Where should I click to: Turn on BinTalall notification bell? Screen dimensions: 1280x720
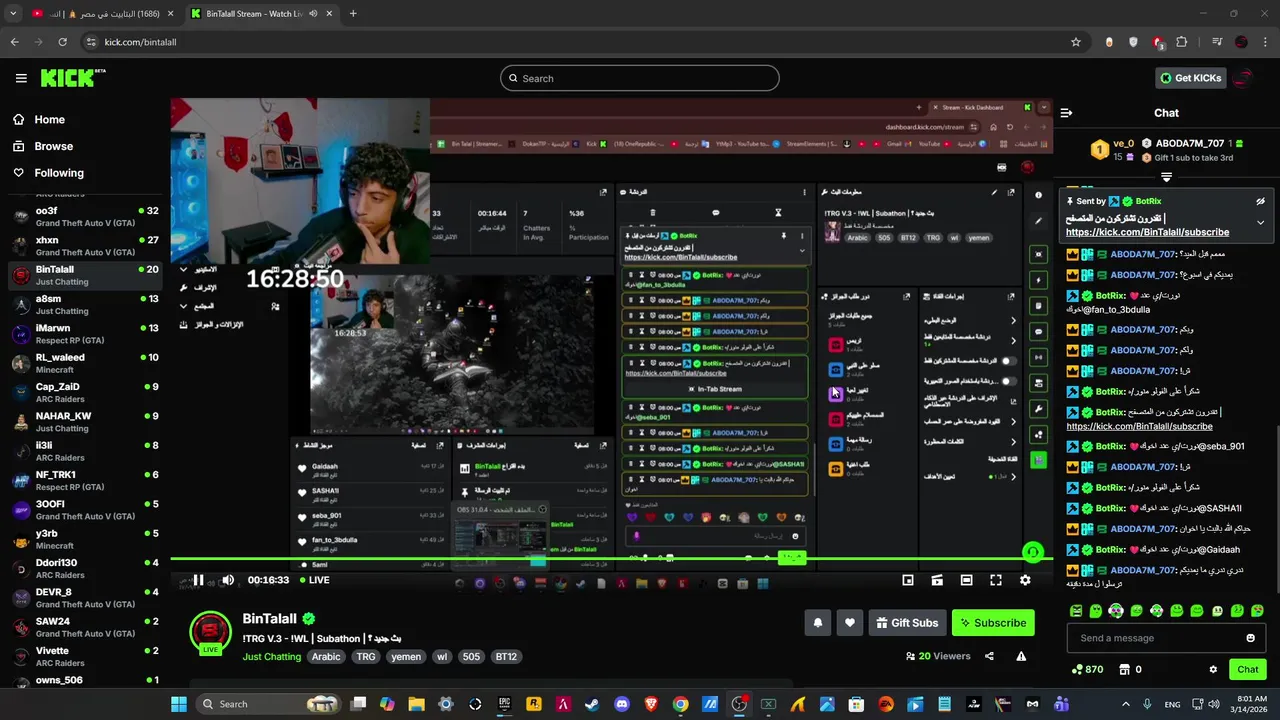[x=817, y=623]
